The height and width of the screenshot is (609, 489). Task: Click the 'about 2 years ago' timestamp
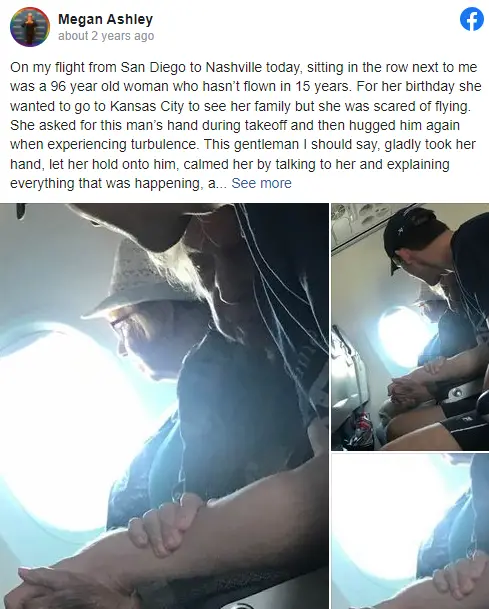point(106,36)
